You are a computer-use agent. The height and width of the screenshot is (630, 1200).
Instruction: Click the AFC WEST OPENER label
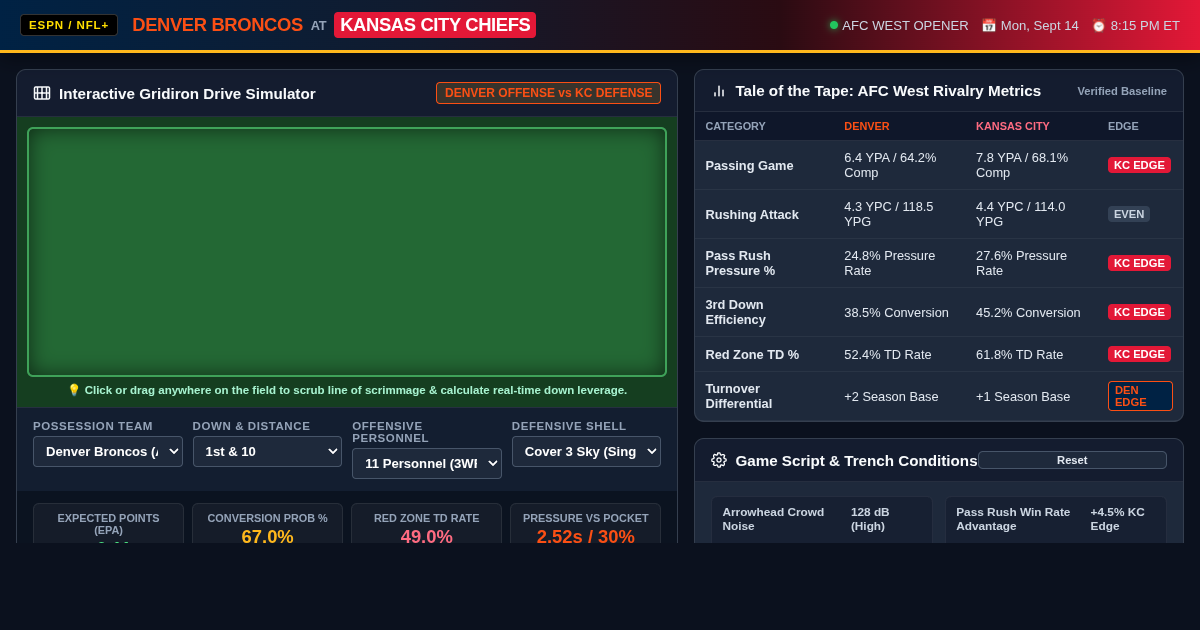905,25
